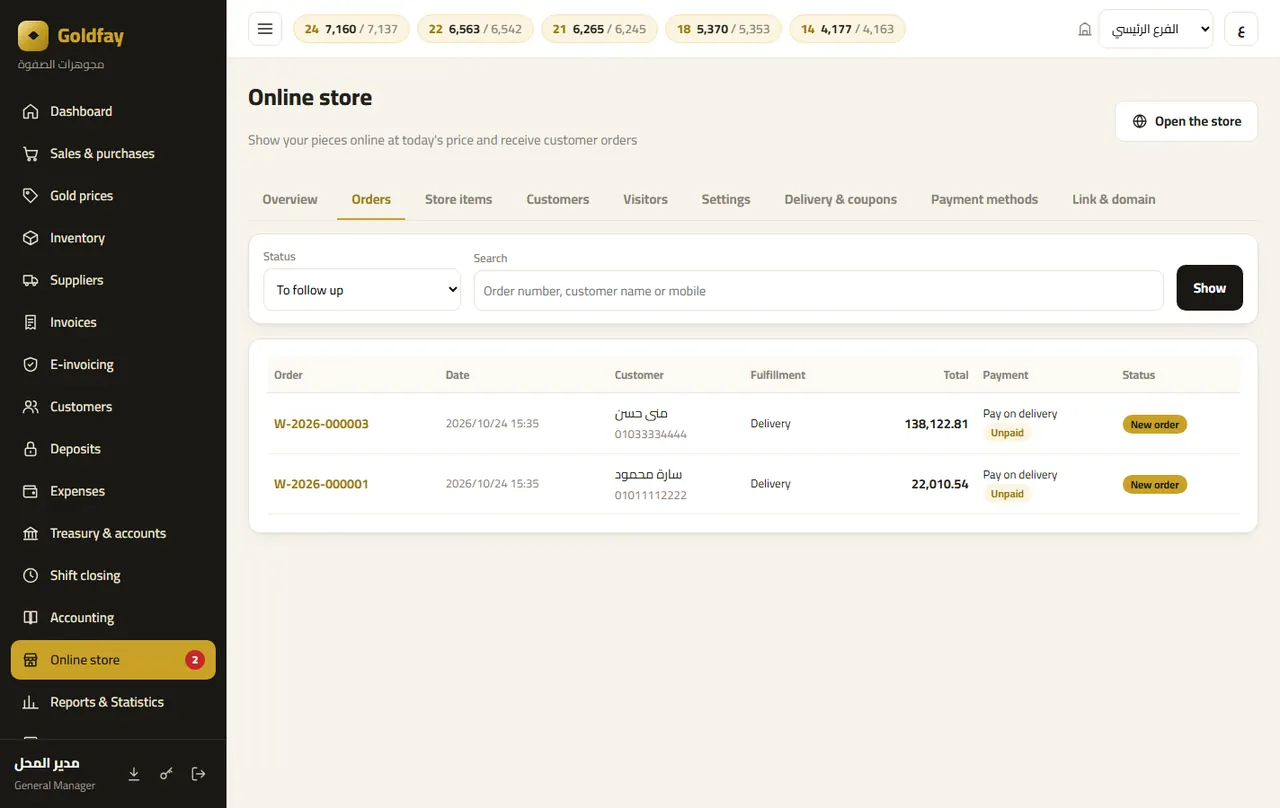Click the Gold prices tag icon
The image size is (1280, 808).
(x=31, y=195)
